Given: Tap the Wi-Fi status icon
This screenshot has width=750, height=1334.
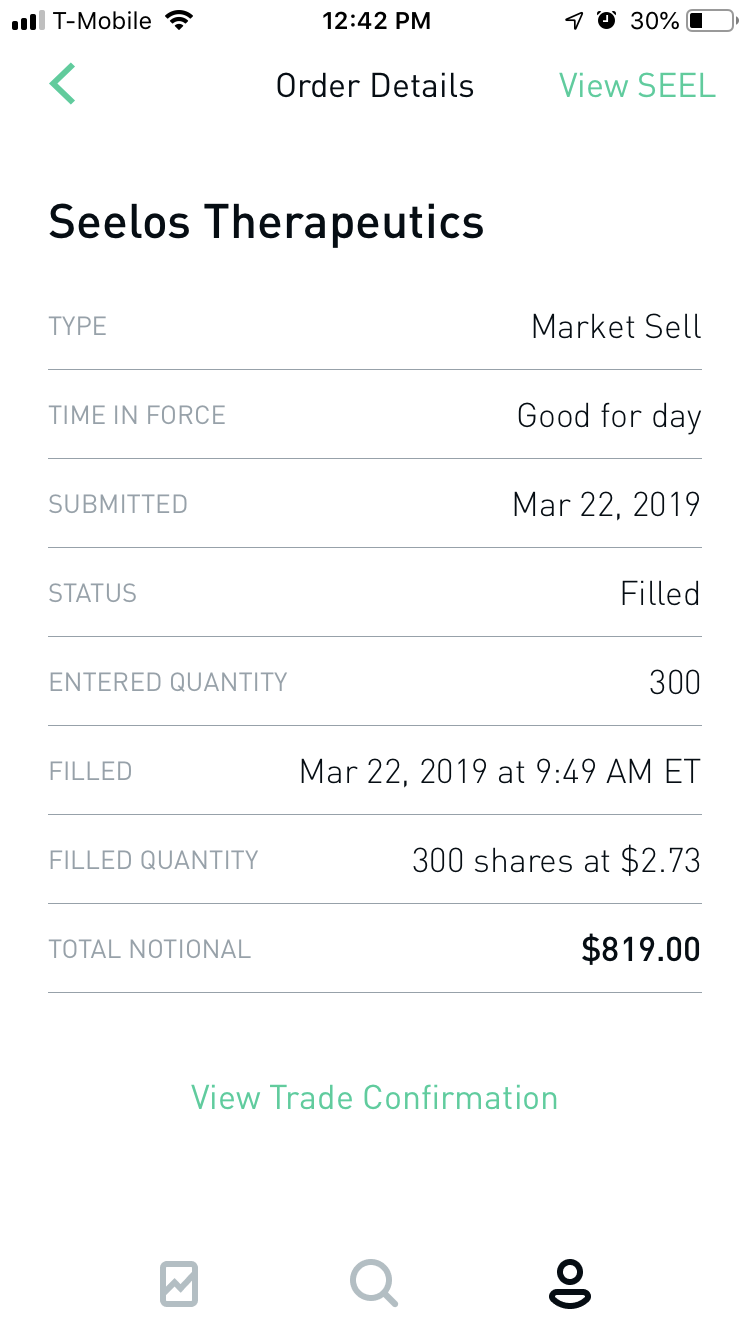Looking at the screenshot, I should 180,21.
